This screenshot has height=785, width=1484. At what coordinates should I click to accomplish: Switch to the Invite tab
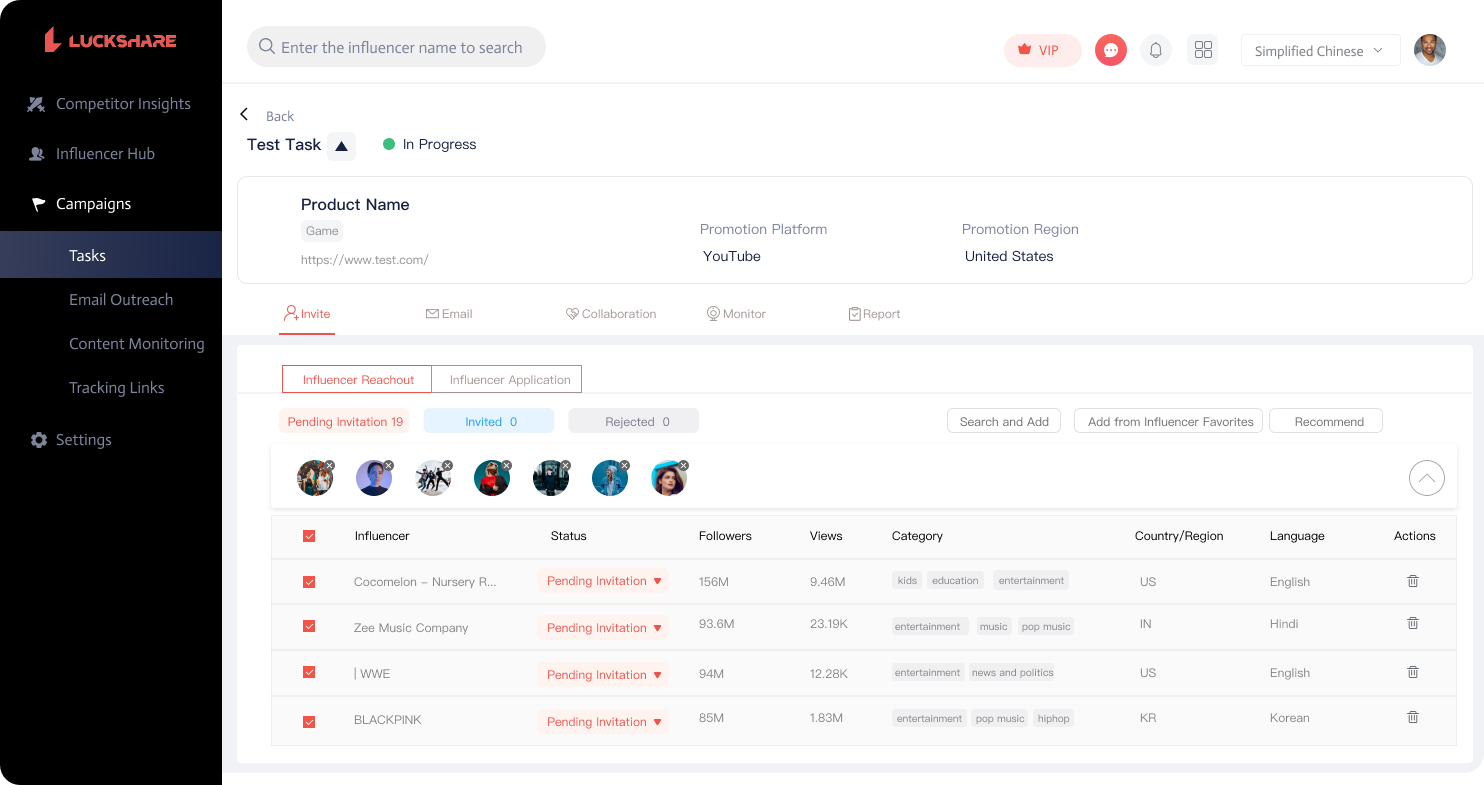[x=307, y=314]
